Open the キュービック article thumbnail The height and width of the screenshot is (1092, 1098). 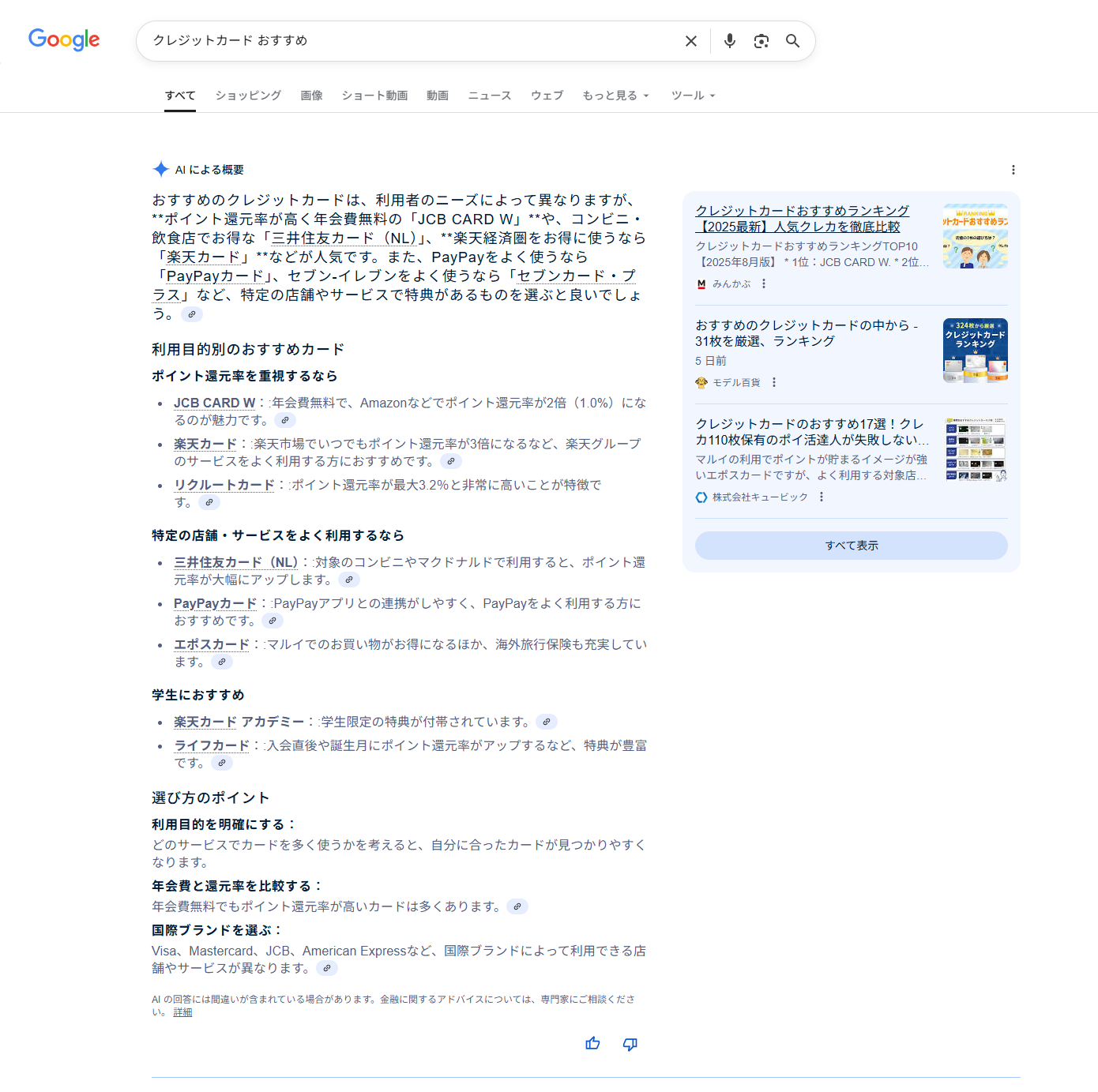point(976,449)
